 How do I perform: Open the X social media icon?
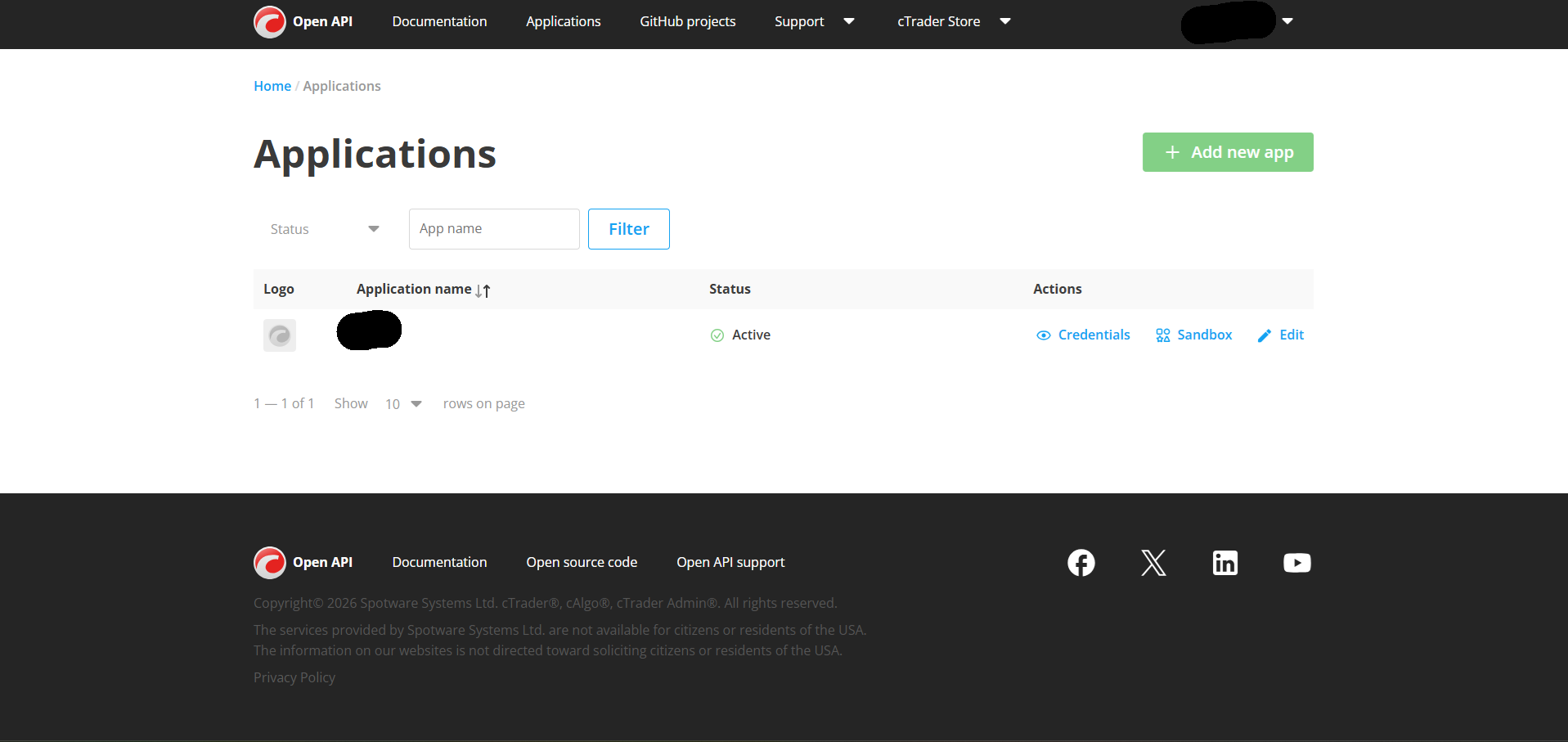pos(1152,563)
